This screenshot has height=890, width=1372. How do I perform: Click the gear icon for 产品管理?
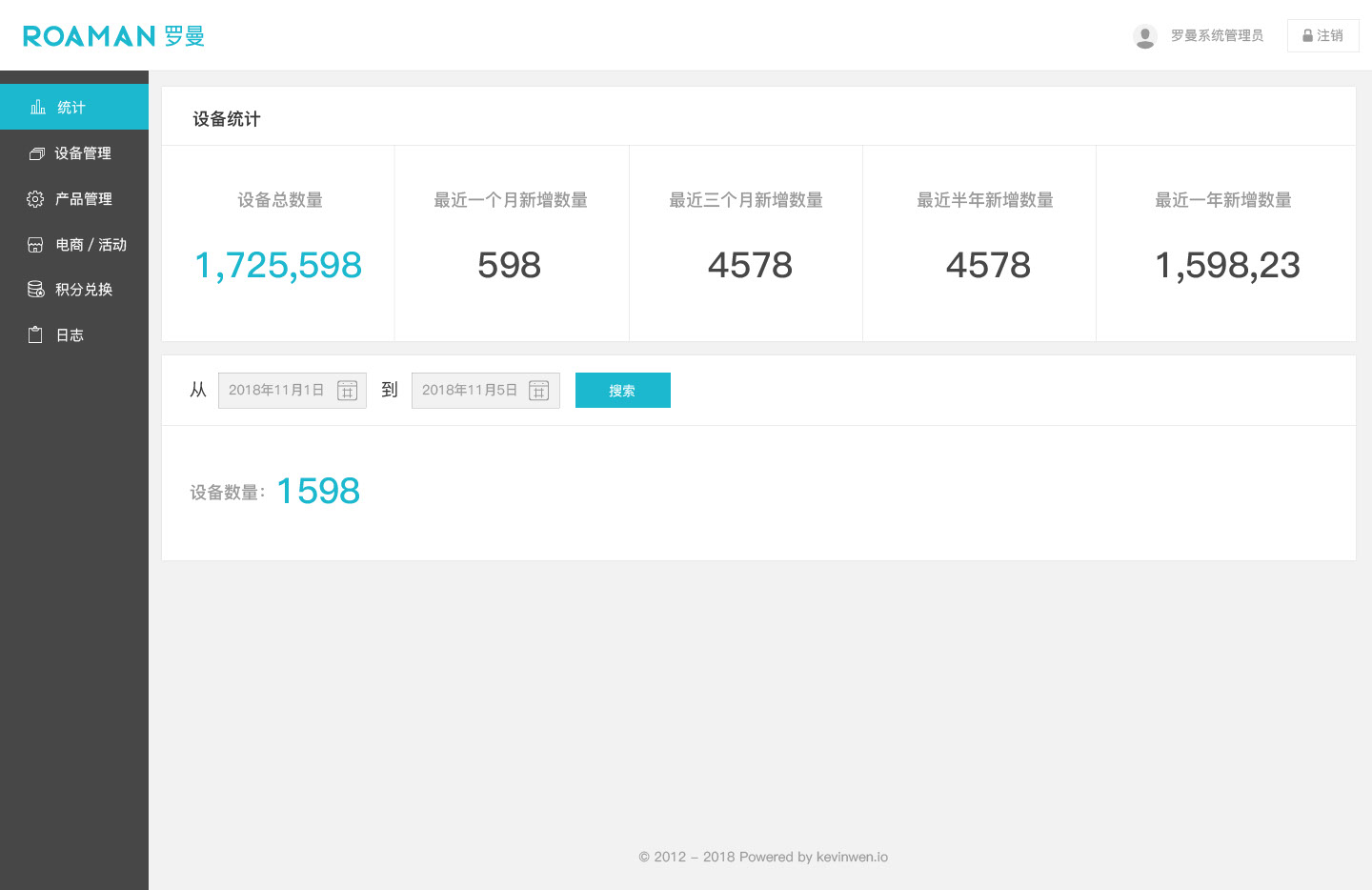[35, 199]
